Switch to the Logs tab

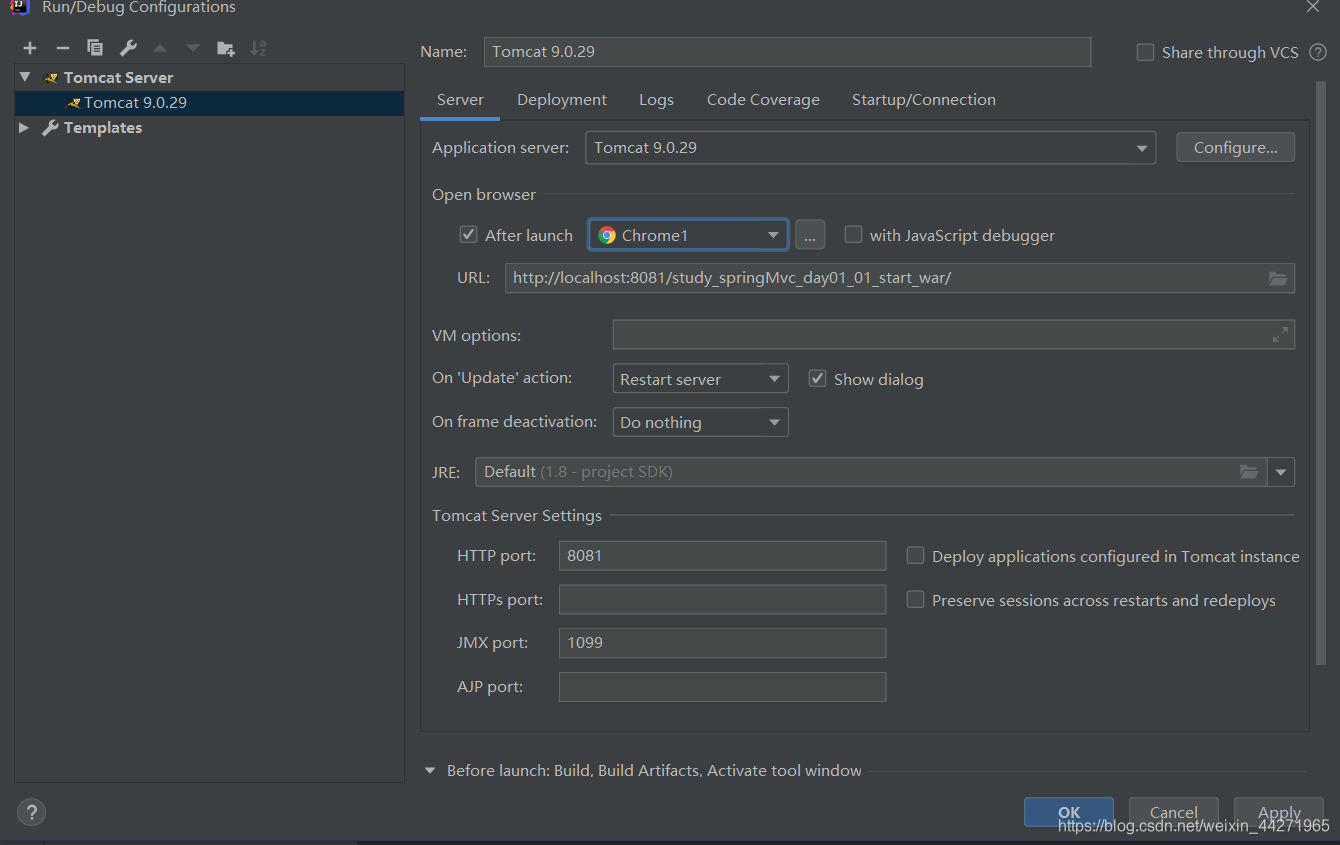pyautogui.click(x=656, y=100)
